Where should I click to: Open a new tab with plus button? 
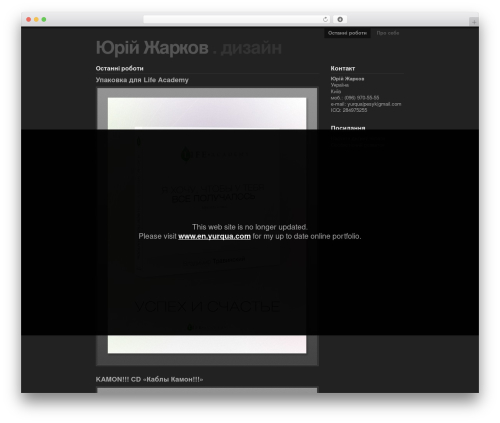coord(474,22)
